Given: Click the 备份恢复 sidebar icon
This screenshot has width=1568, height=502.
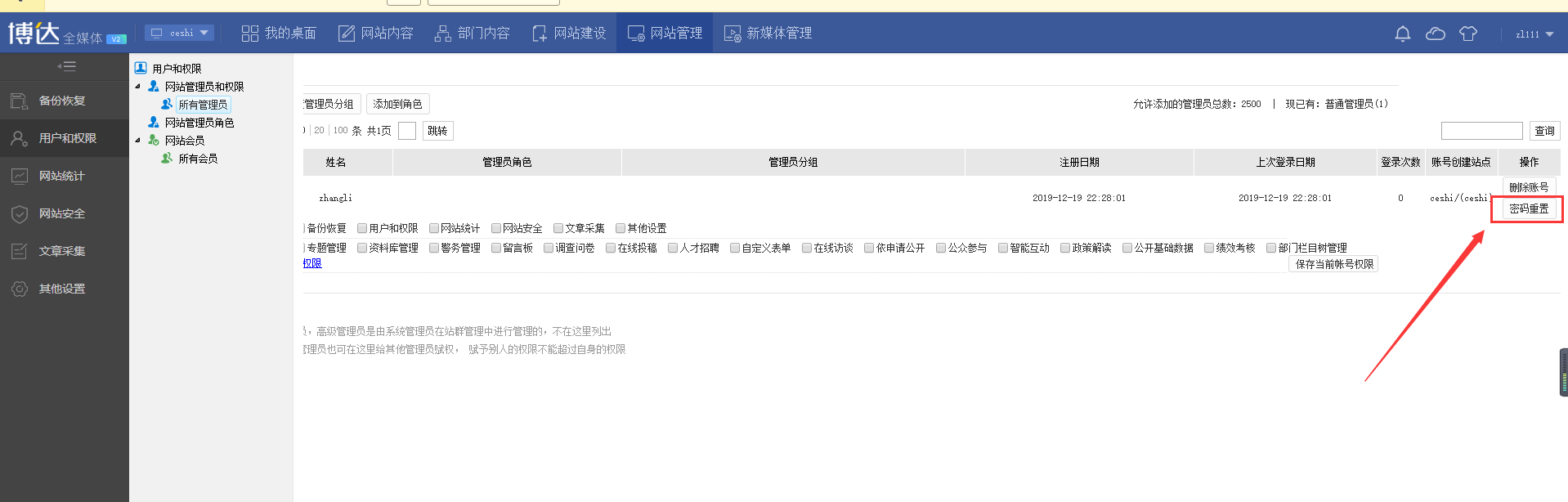Looking at the screenshot, I should pyautogui.click(x=20, y=101).
